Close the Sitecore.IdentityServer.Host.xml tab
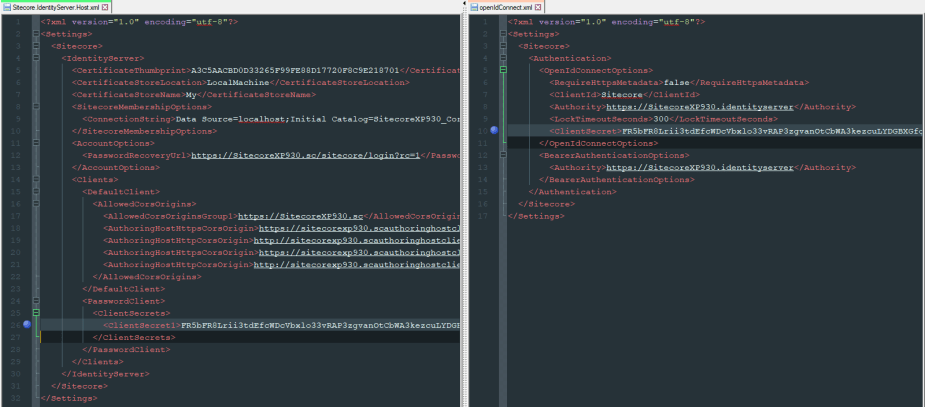Screen dimensions: 925x407 coord(91,7)
